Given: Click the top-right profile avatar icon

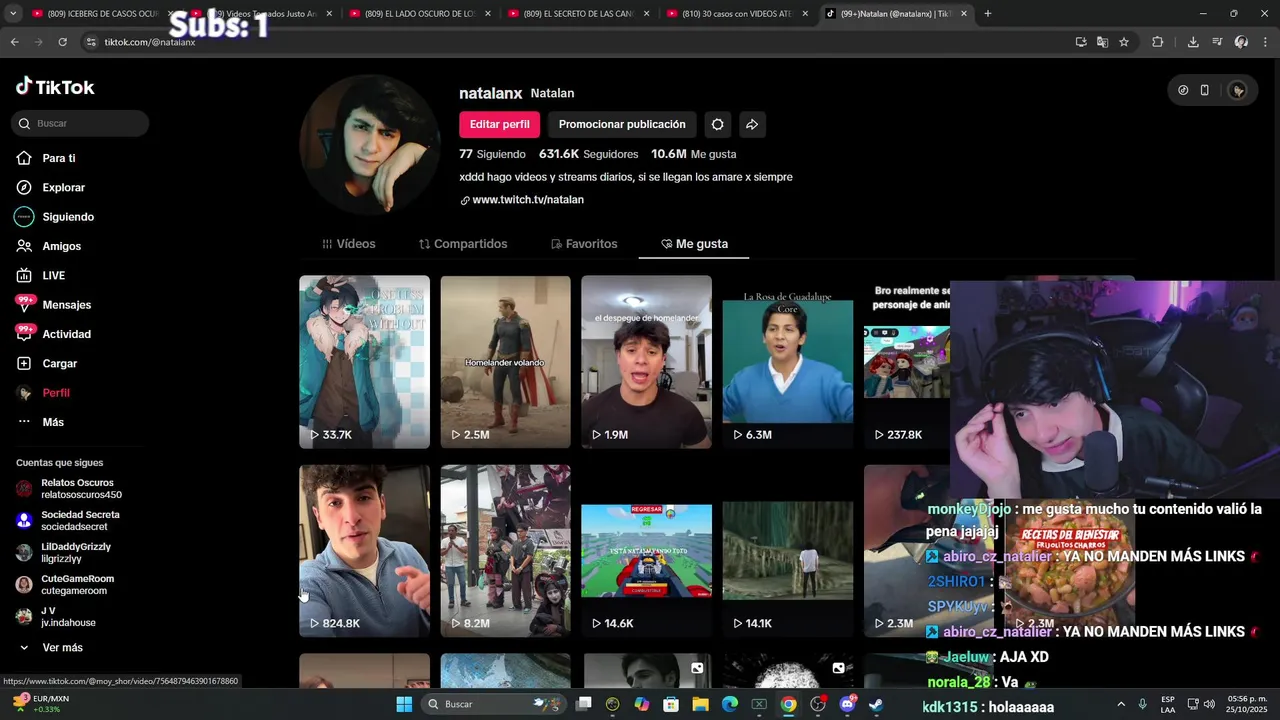Looking at the screenshot, I should (x=1238, y=90).
